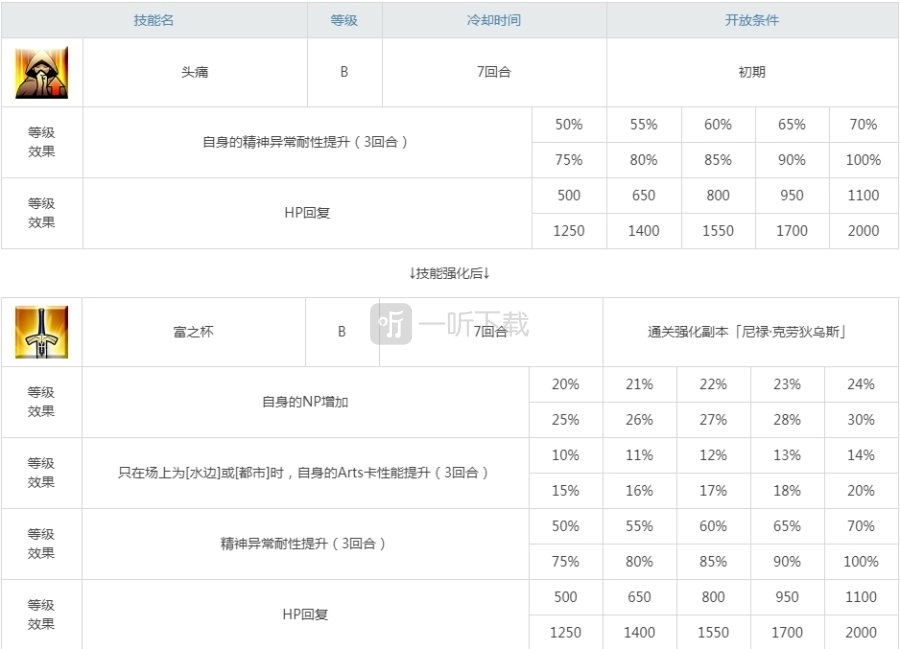Click the 一听下载 watermark logo icon
Viewport: 900px width, 649px height.
[391, 324]
